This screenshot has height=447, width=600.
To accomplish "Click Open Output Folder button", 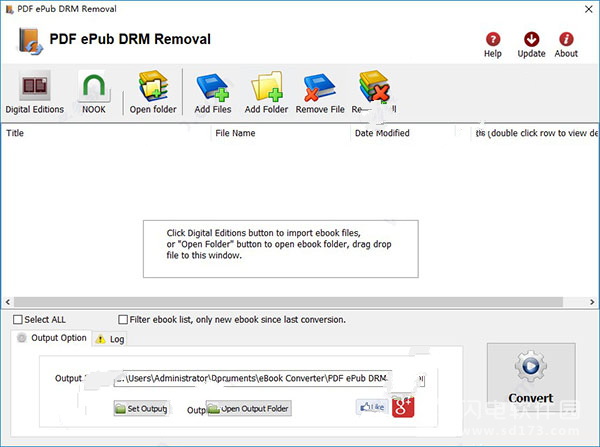I will point(249,408).
